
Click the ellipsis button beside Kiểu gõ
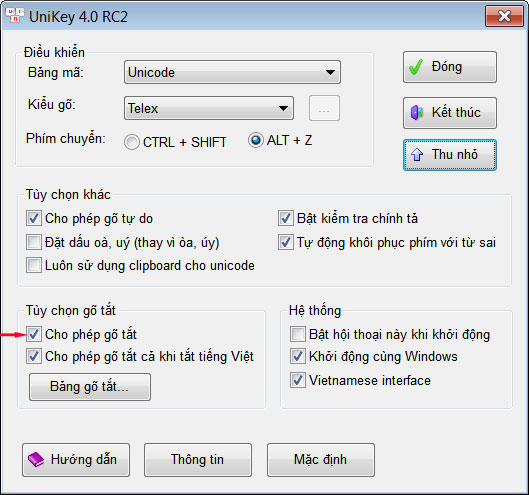(324, 108)
